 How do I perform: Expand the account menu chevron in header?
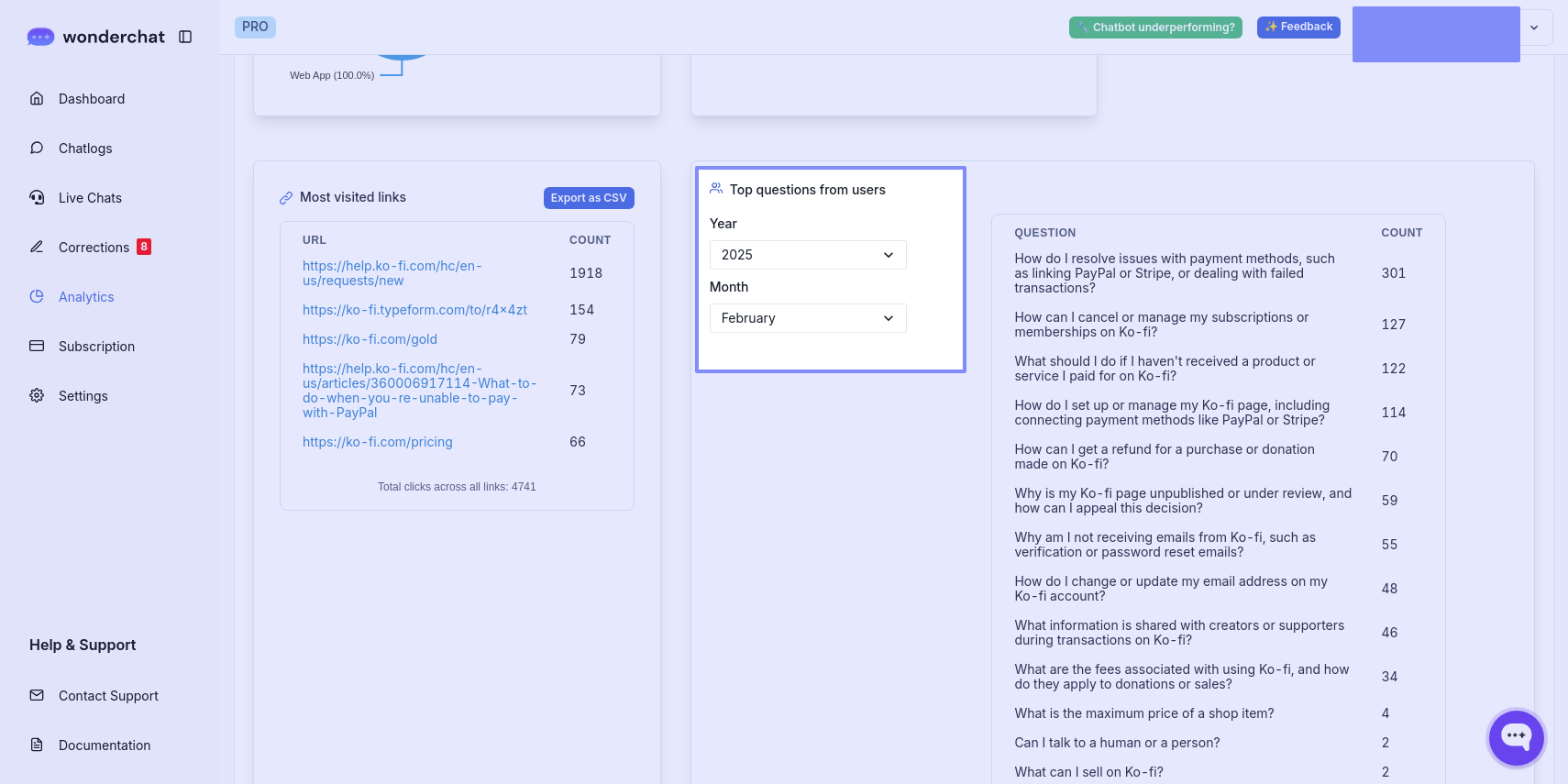(x=1534, y=28)
